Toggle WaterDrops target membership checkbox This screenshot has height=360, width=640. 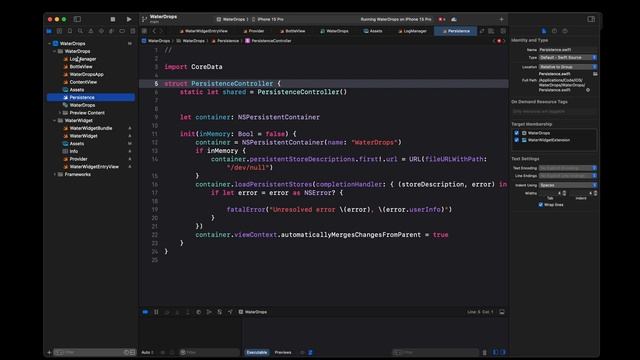[x=516, y=133]
